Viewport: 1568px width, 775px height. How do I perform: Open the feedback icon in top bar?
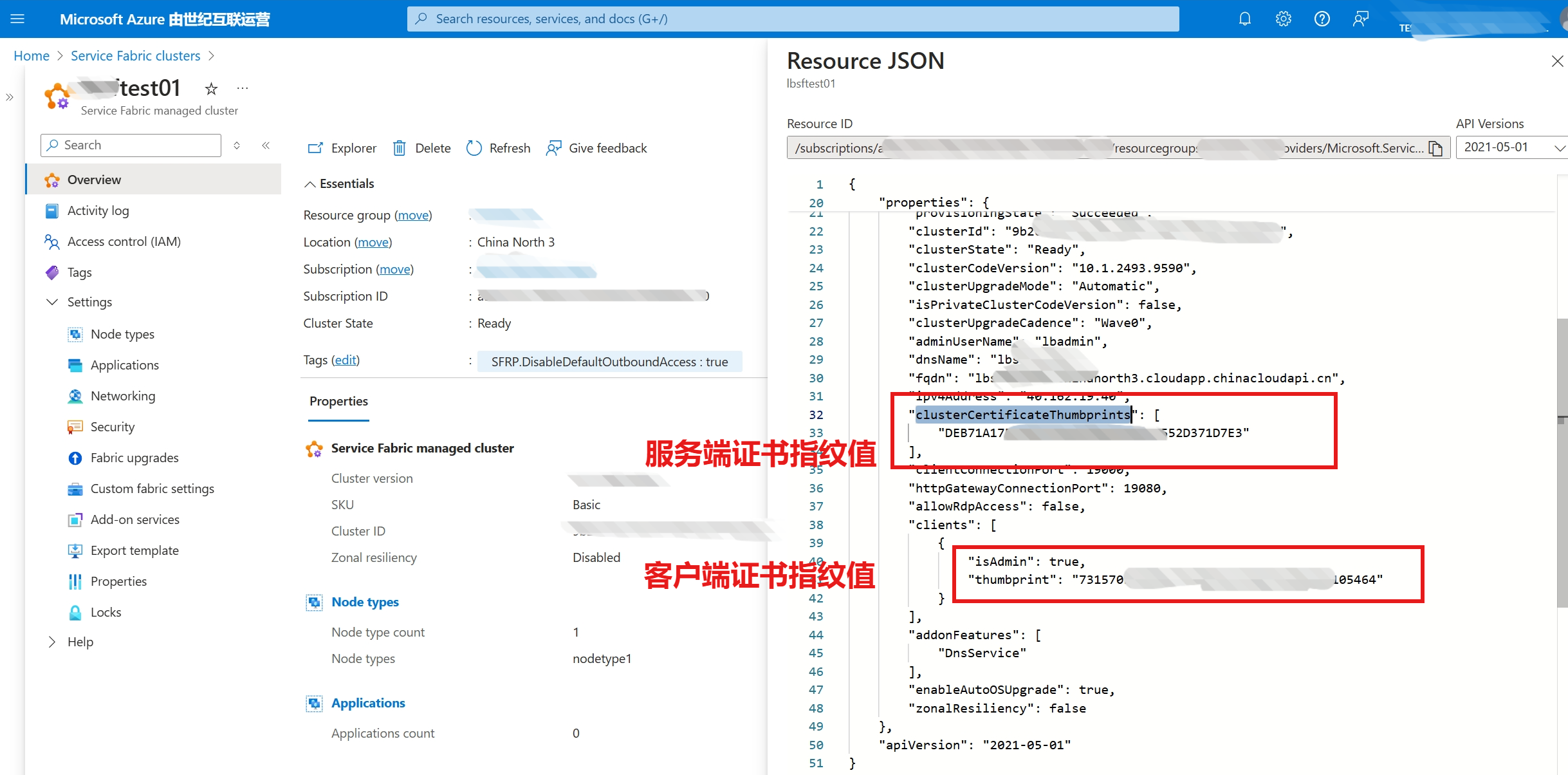tap(1360, 19)
